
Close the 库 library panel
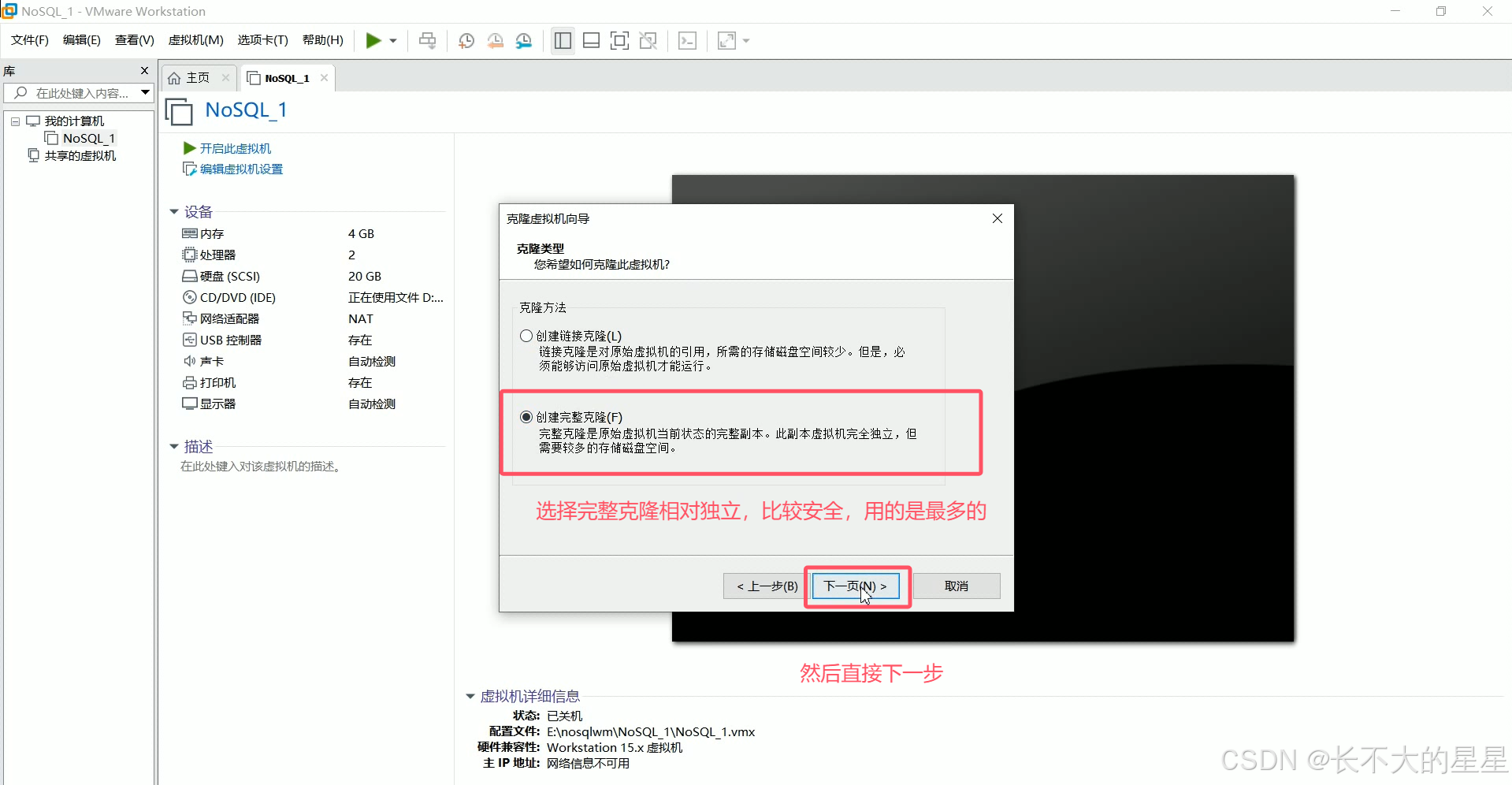click(x=144, y=70)
